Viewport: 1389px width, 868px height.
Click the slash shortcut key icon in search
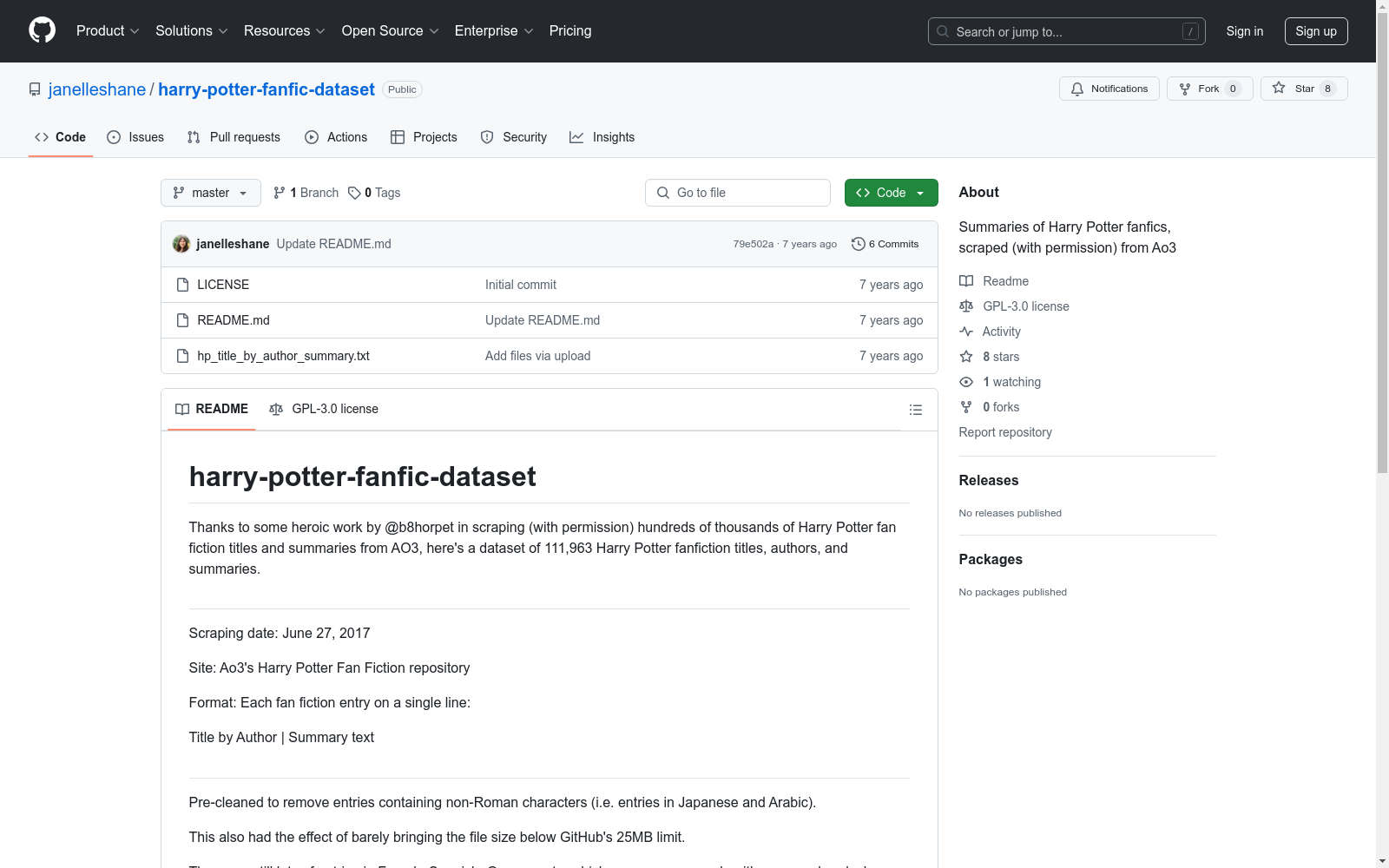(x=1190, y=31)
